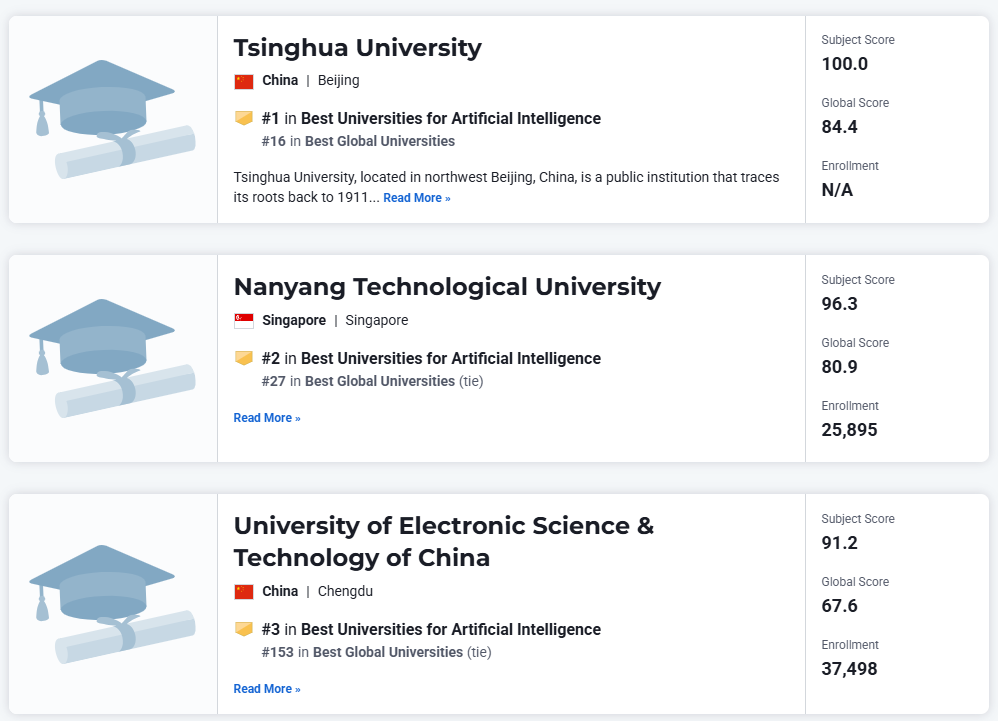Click Read More under Nanyang Technological University

pos(267,418)
